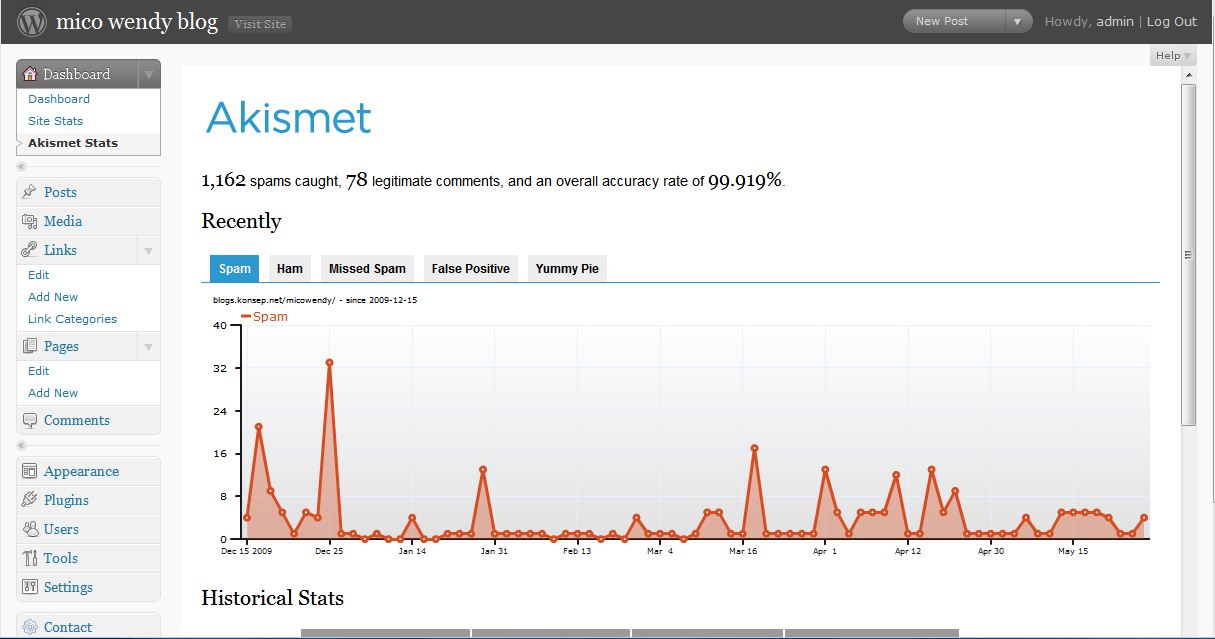This screenshot has width=1215, height=639.
Task: Click the Akismet logo heading
Action: (288, 118)
